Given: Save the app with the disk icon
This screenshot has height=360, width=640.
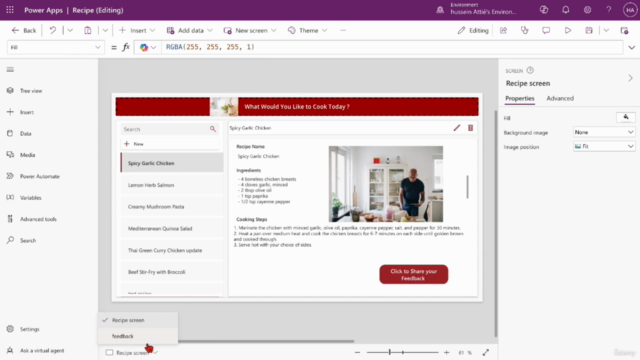Looking at the screenshot, I should (x=589, y=31).
